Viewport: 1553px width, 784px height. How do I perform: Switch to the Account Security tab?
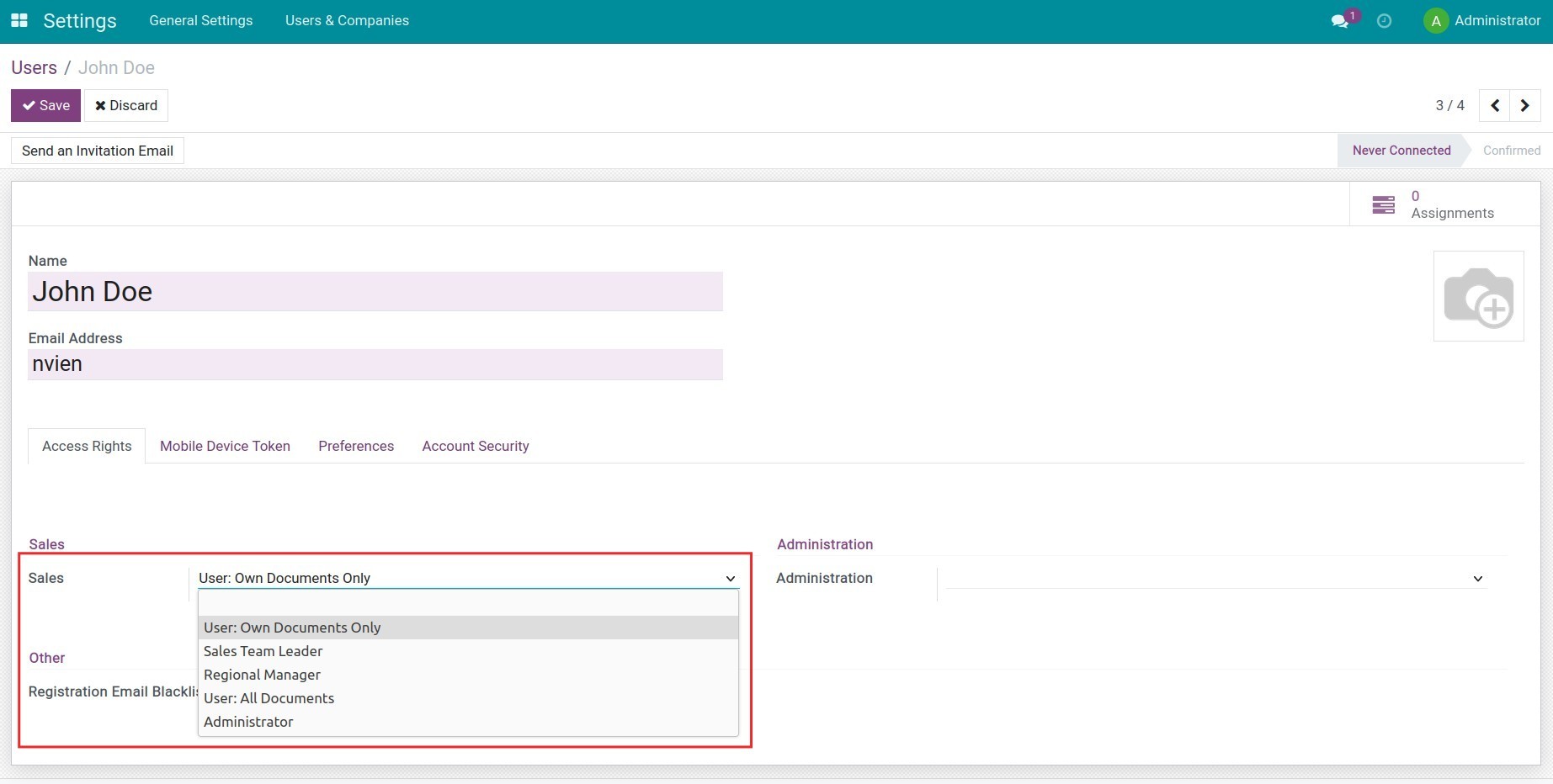(x=475, y=446)
